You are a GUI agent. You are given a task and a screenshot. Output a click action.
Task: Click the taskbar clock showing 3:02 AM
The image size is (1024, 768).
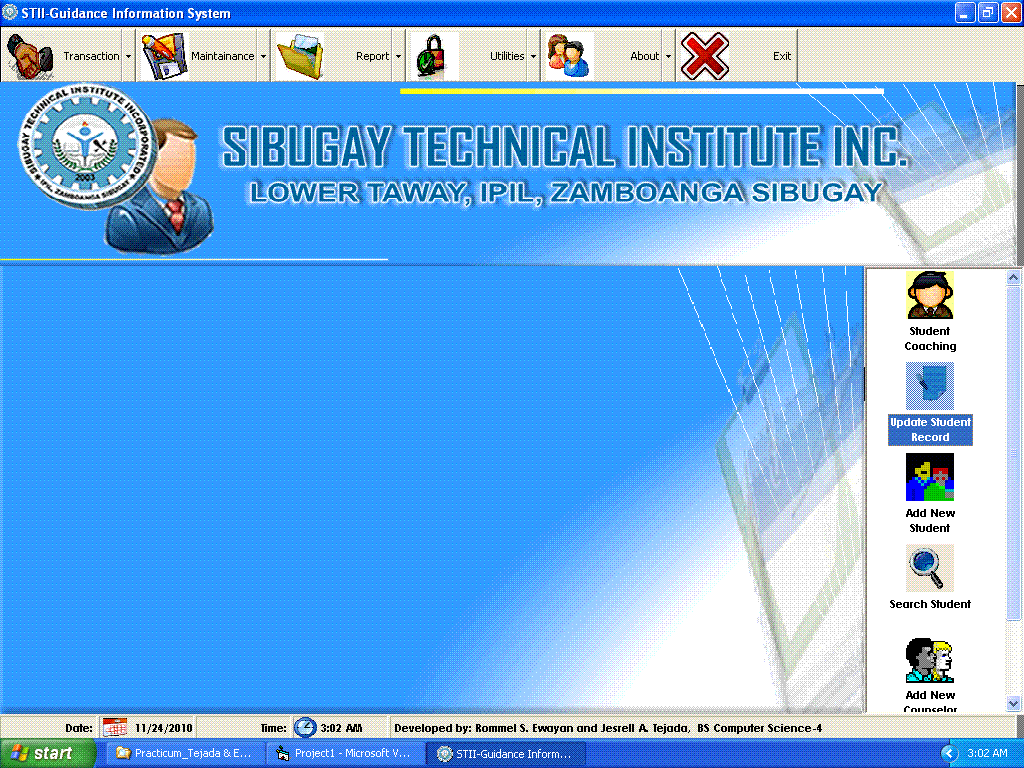point(987,753)
